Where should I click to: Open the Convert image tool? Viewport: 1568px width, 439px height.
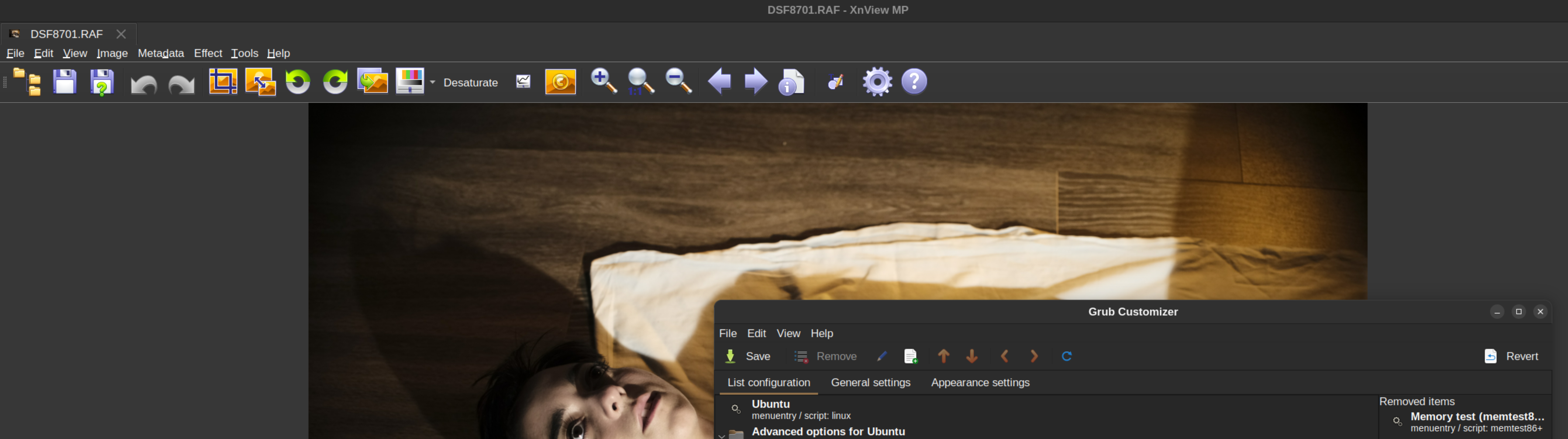372,82
